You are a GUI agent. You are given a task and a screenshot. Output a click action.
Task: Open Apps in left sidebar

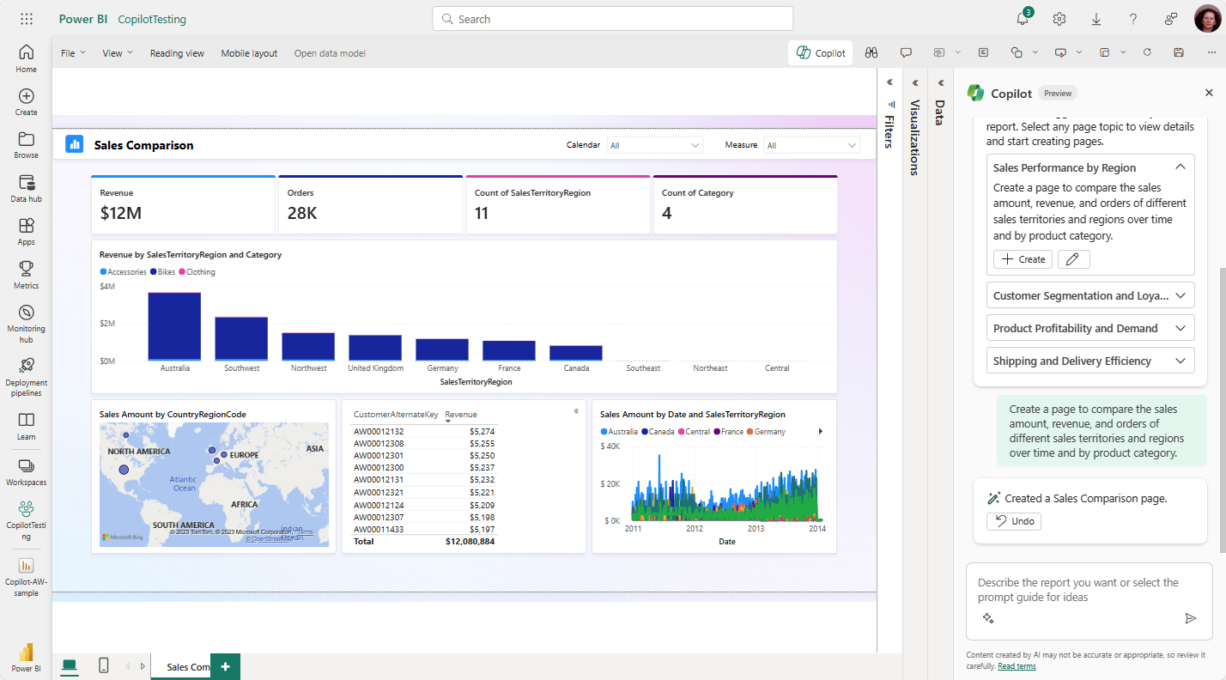tap(26, 232)
